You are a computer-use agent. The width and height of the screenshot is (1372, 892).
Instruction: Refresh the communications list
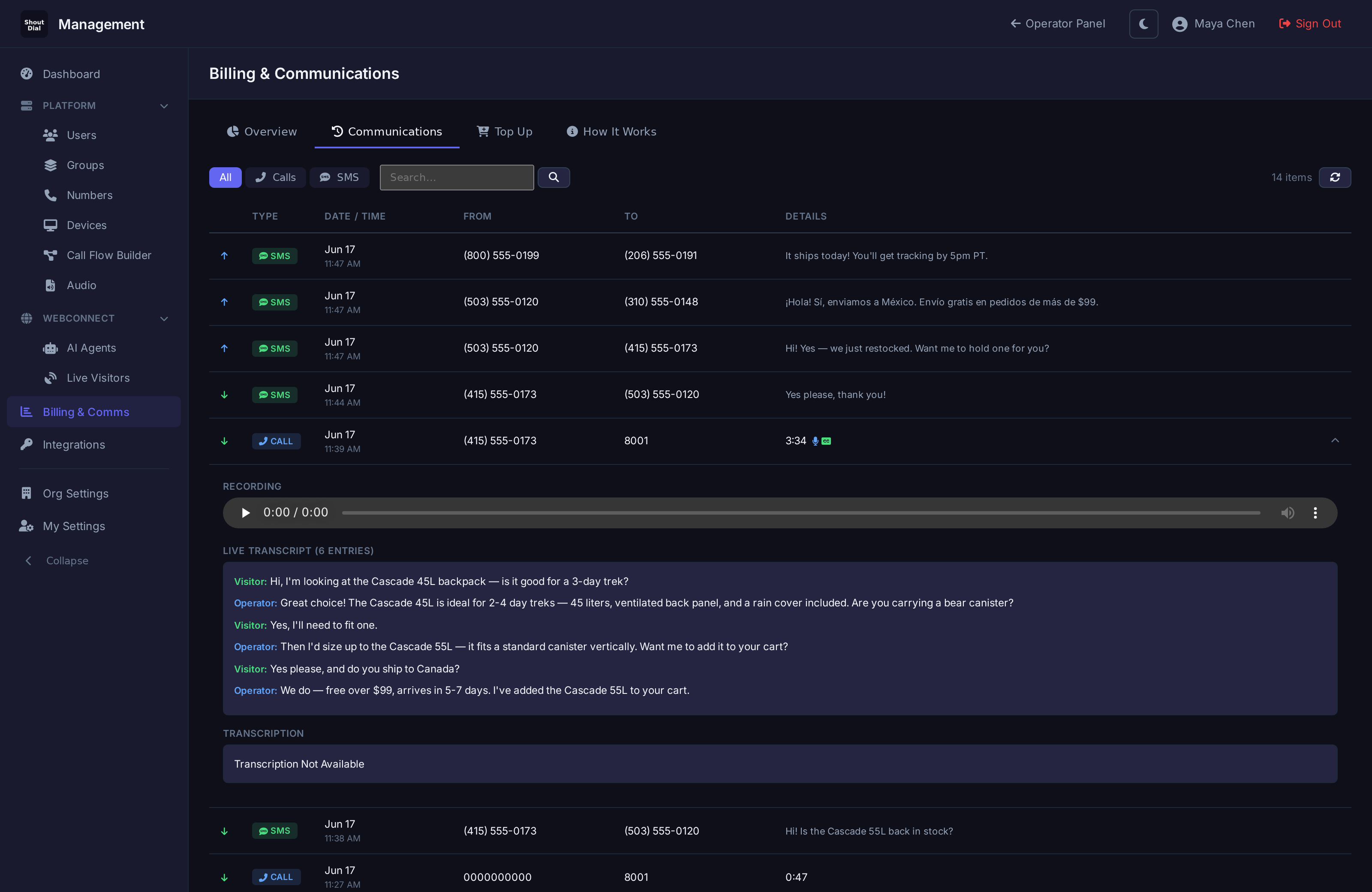1335,178
